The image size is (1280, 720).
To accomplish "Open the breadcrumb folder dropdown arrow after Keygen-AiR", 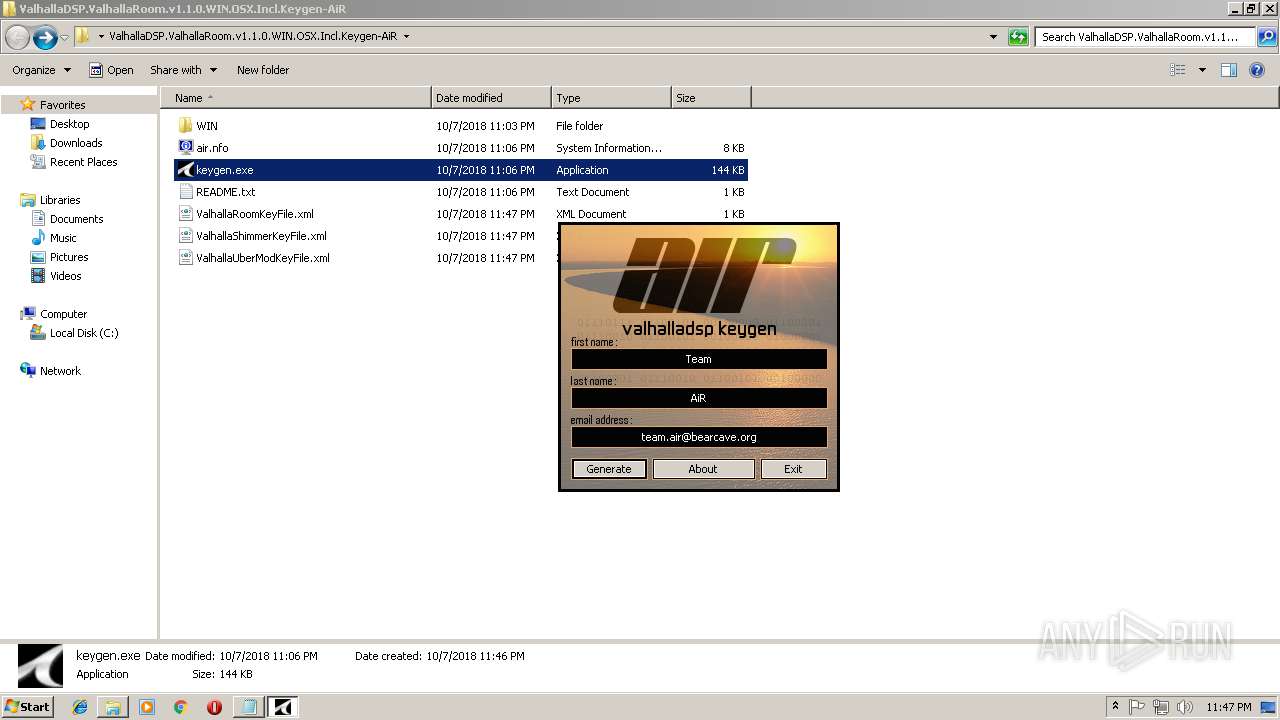I will pos(406,36).
